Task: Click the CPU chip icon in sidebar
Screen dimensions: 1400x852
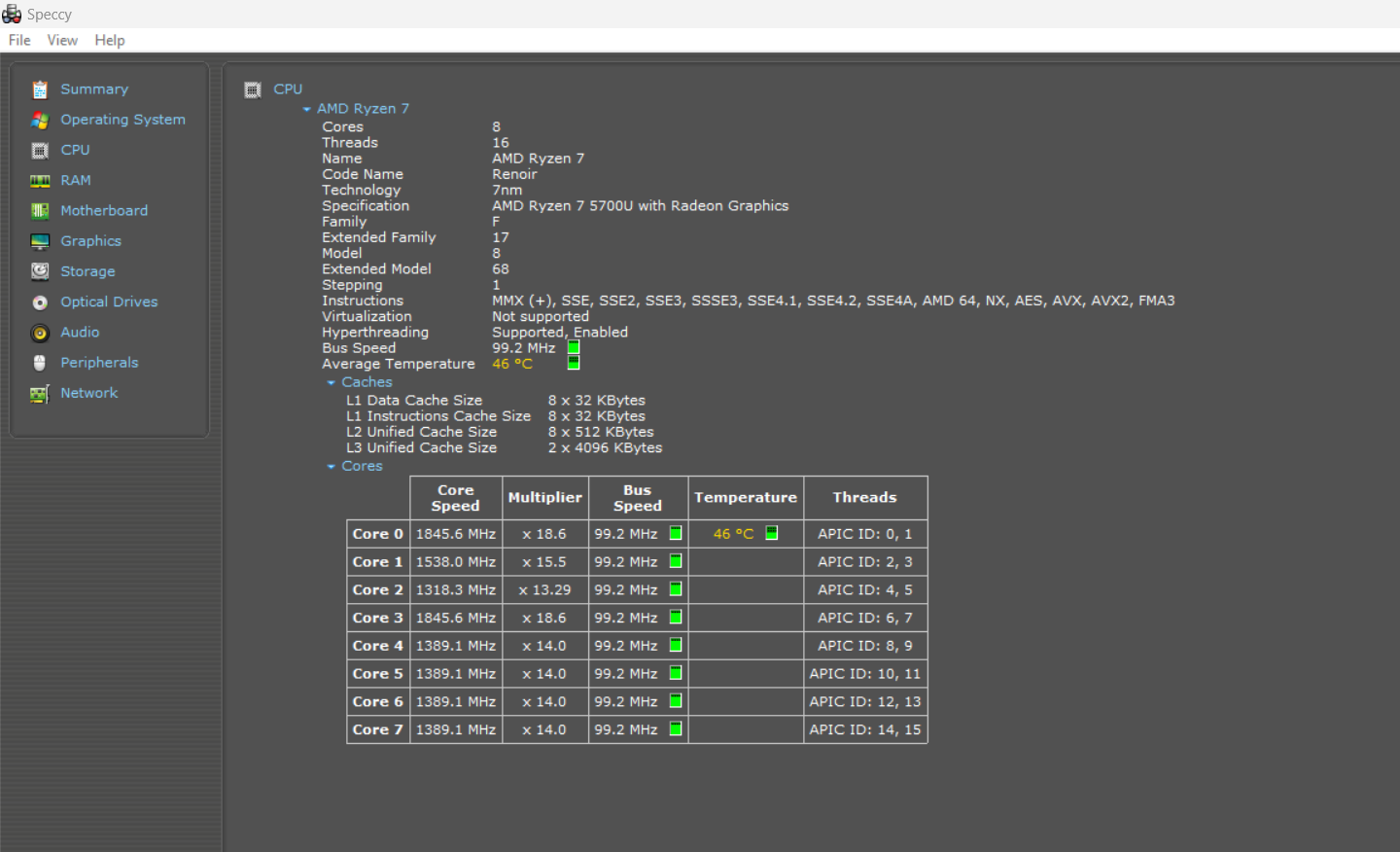Action: pos(40,151)
